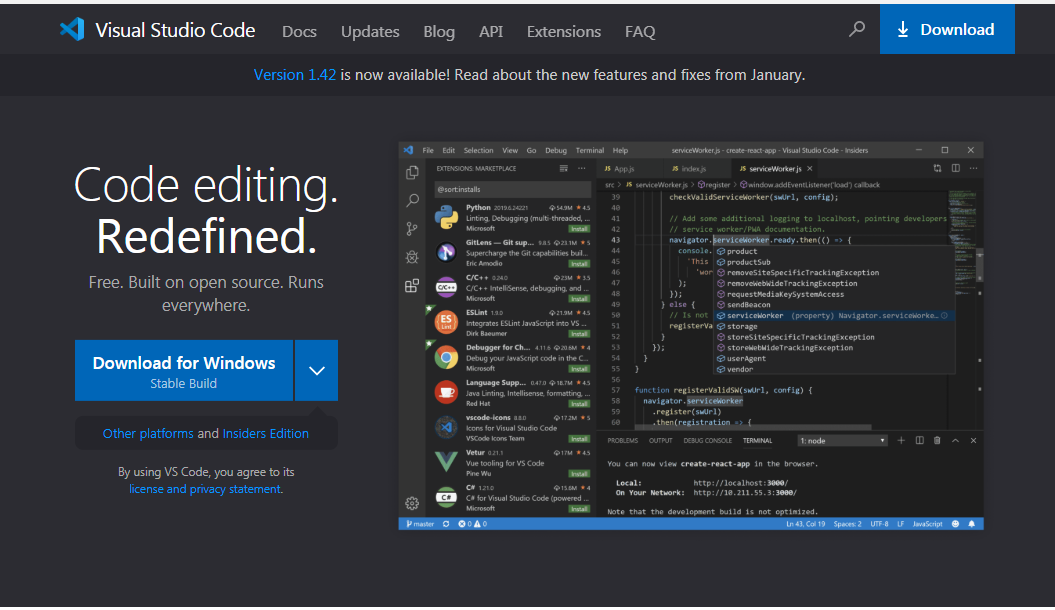Open the Manage gear icon in activity bar

[x=412, y=503]
